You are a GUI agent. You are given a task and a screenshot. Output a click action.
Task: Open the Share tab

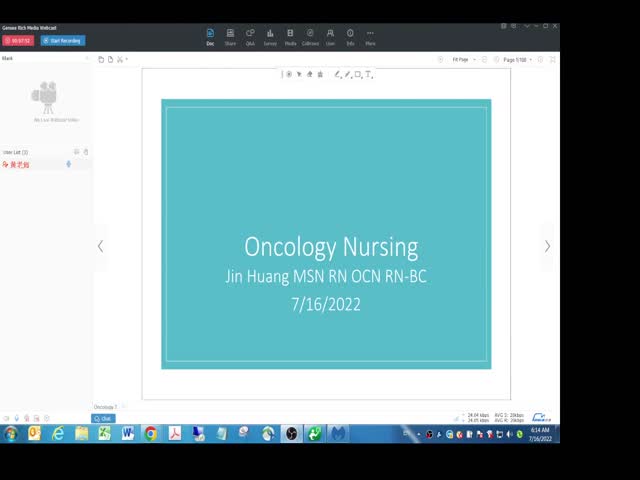(230, 37)
